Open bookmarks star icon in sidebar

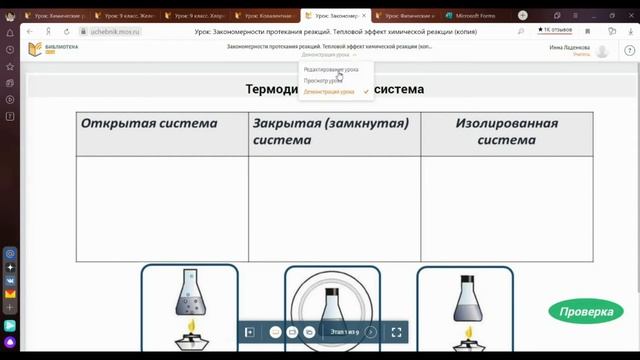coord(10,67)
